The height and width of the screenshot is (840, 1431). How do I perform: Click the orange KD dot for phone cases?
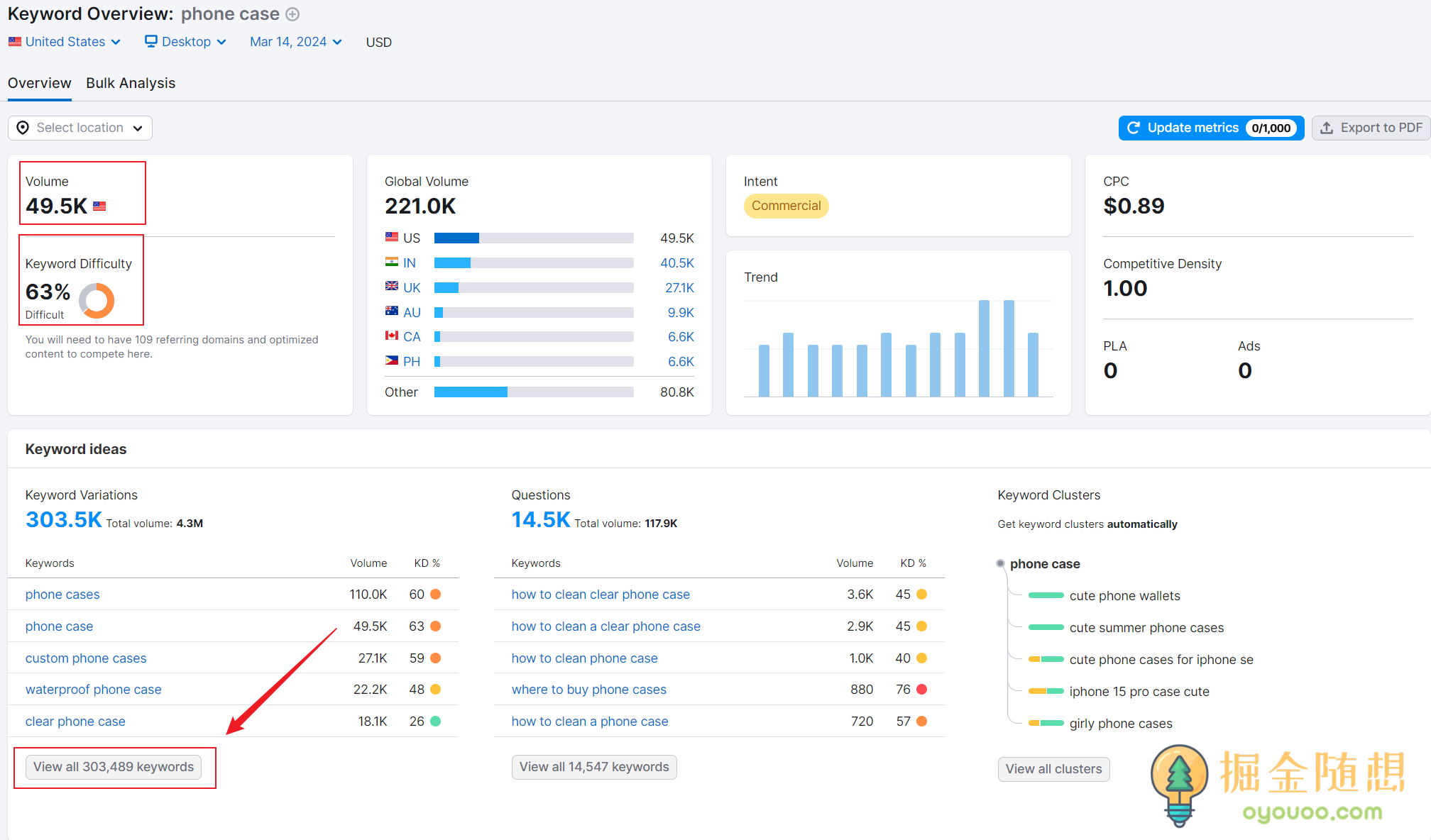(436, 595)
